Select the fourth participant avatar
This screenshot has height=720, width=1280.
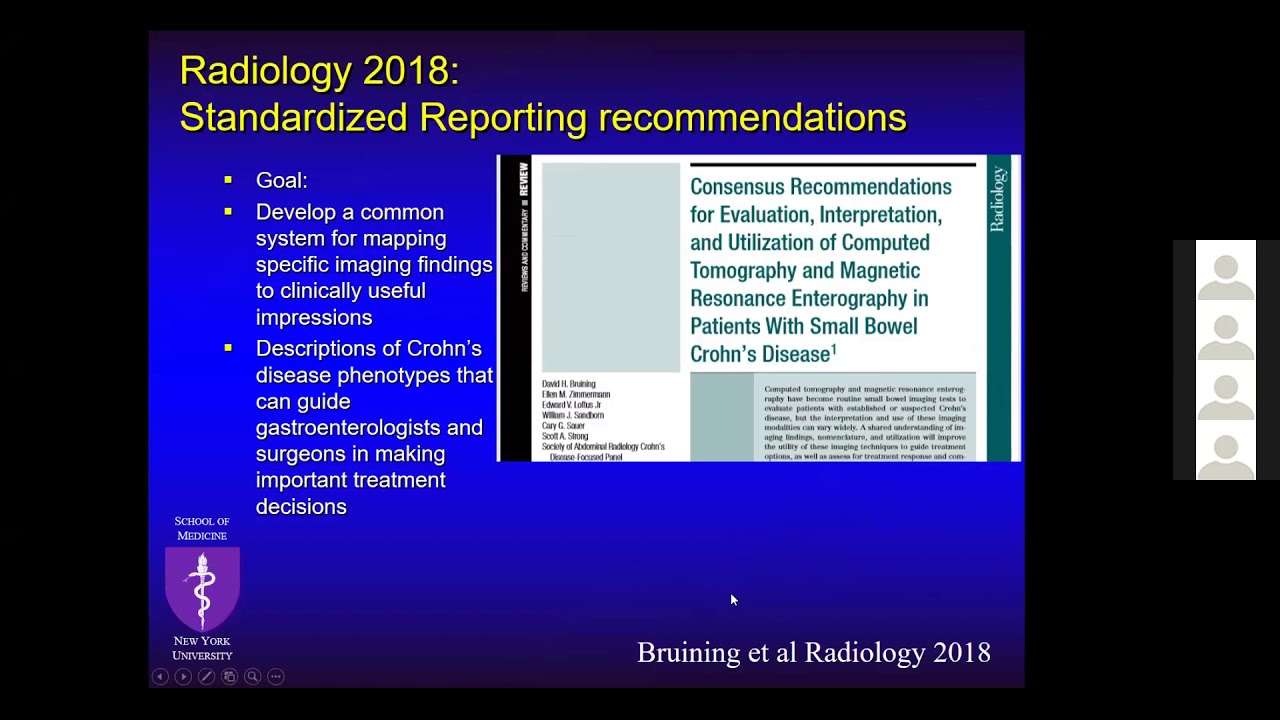tap(1226, 450)
